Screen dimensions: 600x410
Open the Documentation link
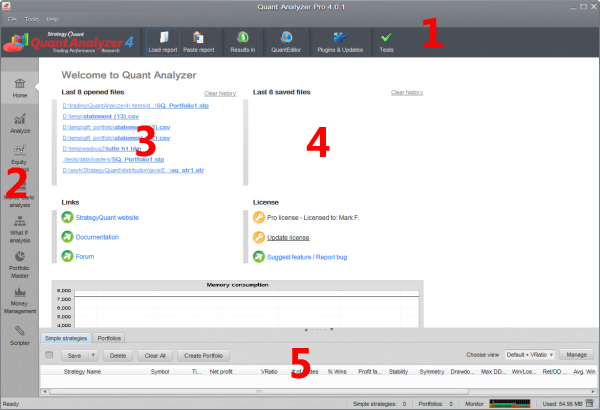(x=97, y=237)
